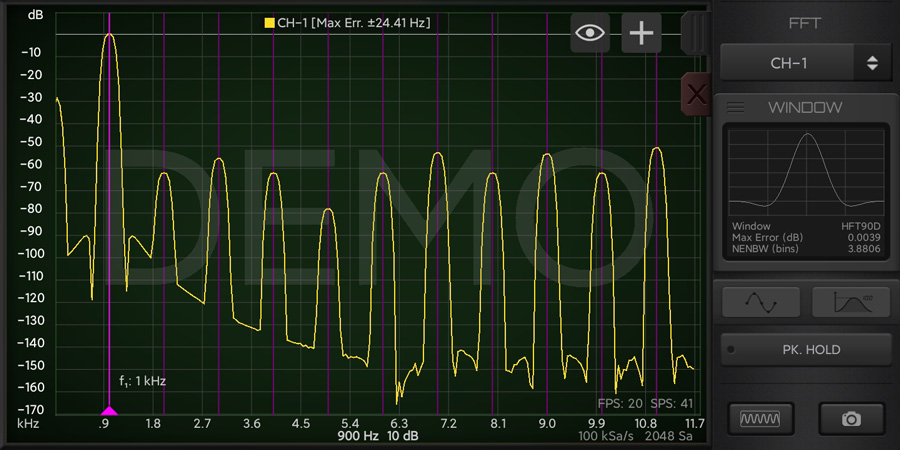
Task: Toggle trace visibility with the eye icon
Action: pos(590,33)
